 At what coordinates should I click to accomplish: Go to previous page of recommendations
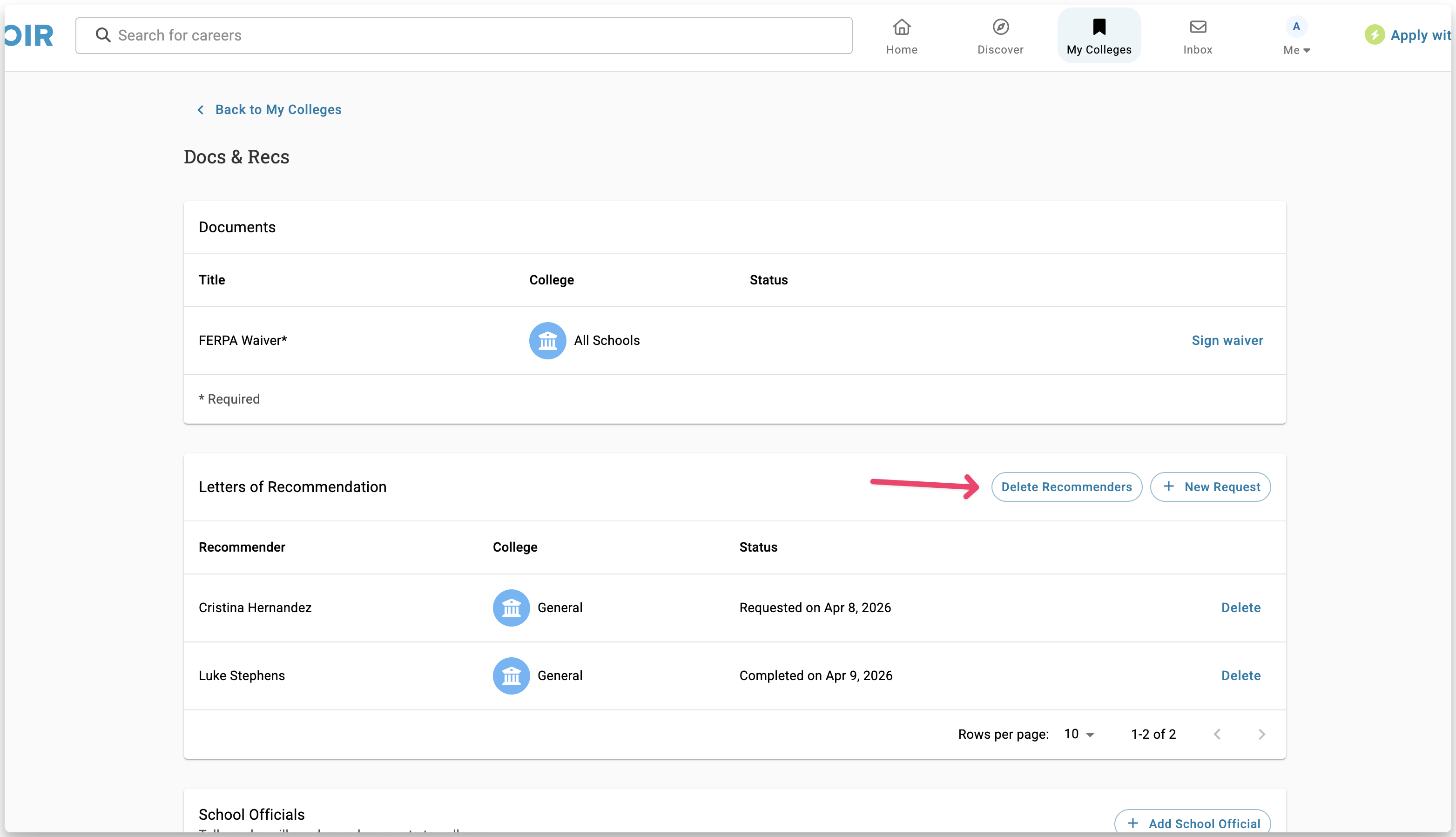1217,734
